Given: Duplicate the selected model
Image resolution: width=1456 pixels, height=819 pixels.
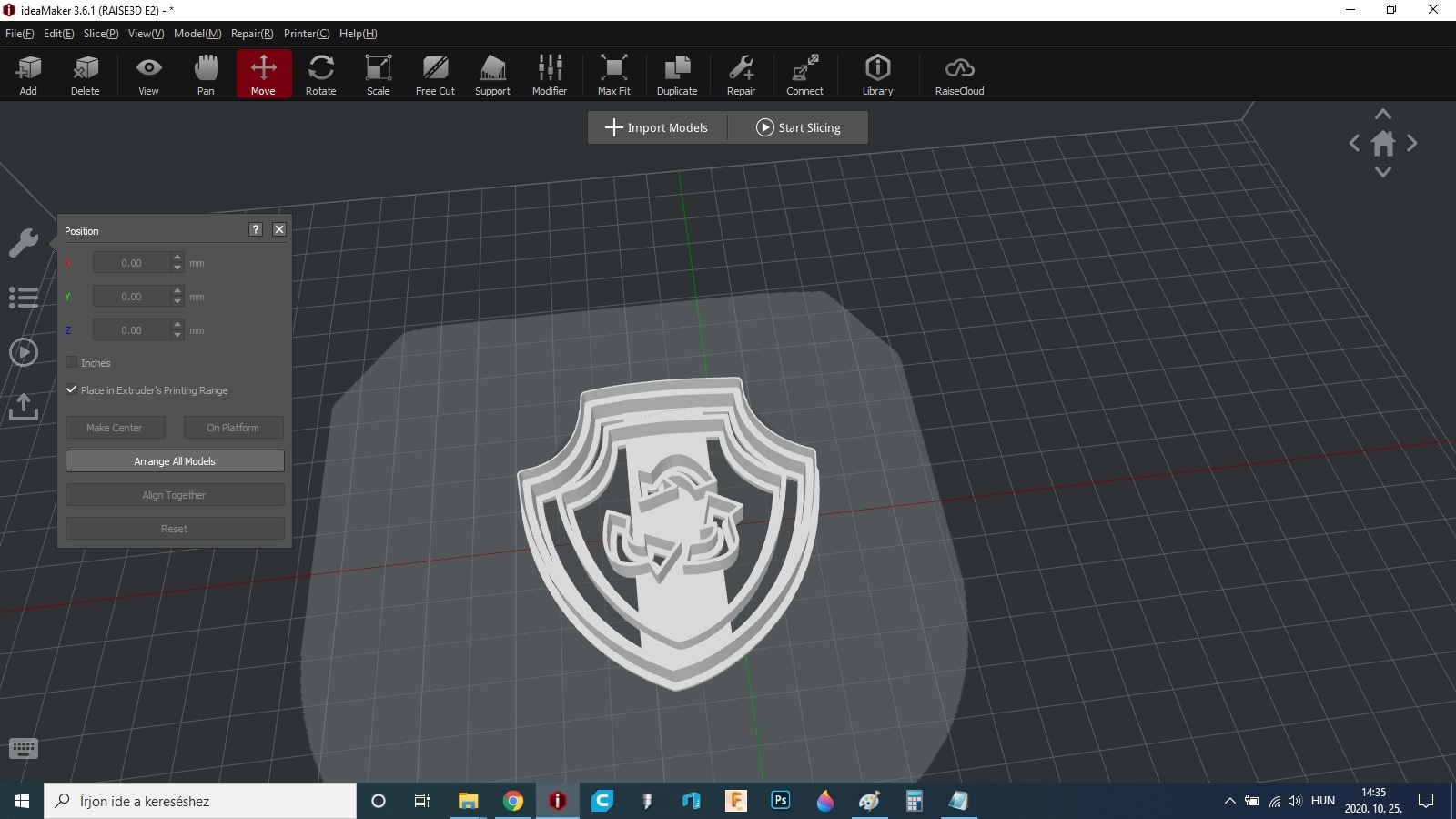Looking at the screenshot, I should tap(677, 74).
